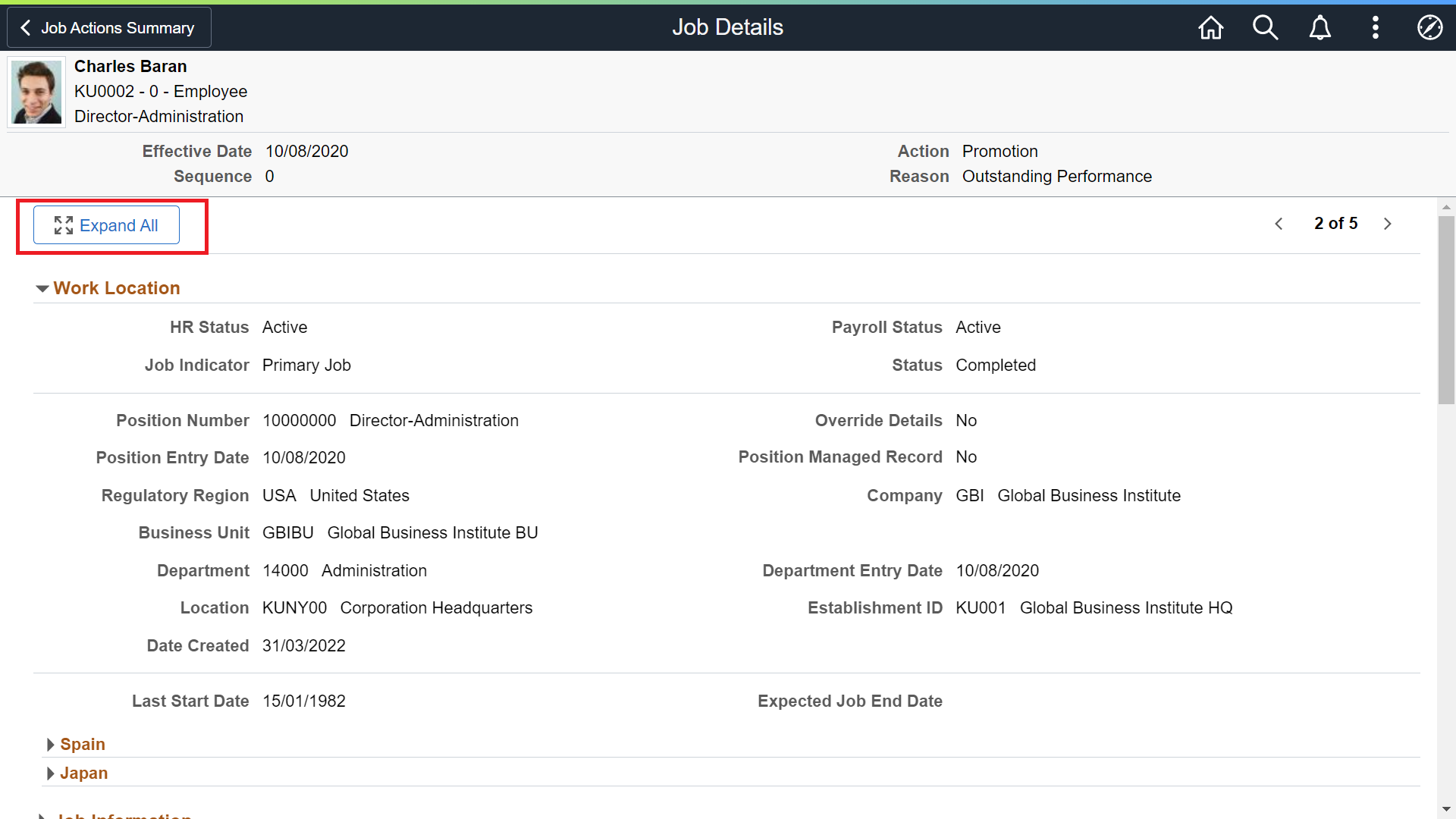This screenshot has width=1456, height=819.
Task: Expand the Job Information section
Action: [x=121, y=815]
